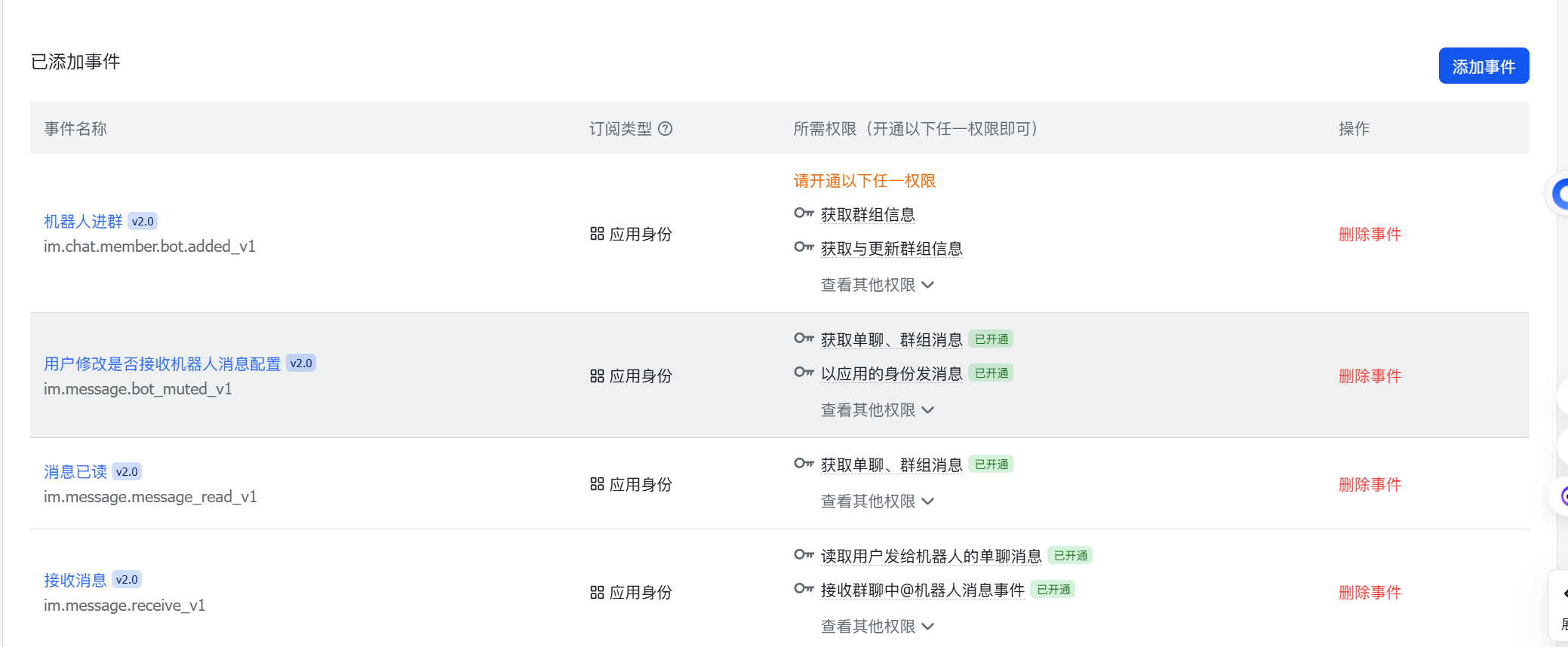Click the blue circular floating icon on right edge
This screenshot has height=647, width=1568.
(x=1561, y=194)
